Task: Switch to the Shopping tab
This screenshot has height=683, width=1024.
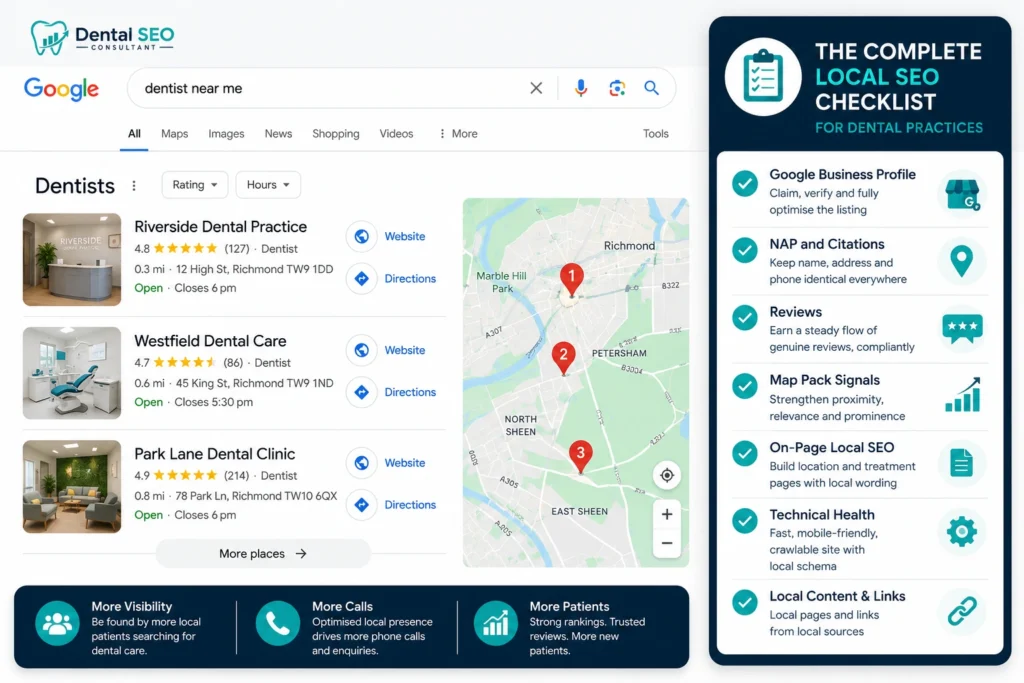Action: [336, 133]
